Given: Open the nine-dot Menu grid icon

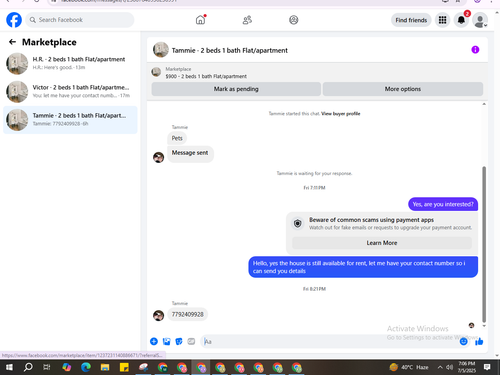Looking at the screenshot, I should (x=442, y=20).
